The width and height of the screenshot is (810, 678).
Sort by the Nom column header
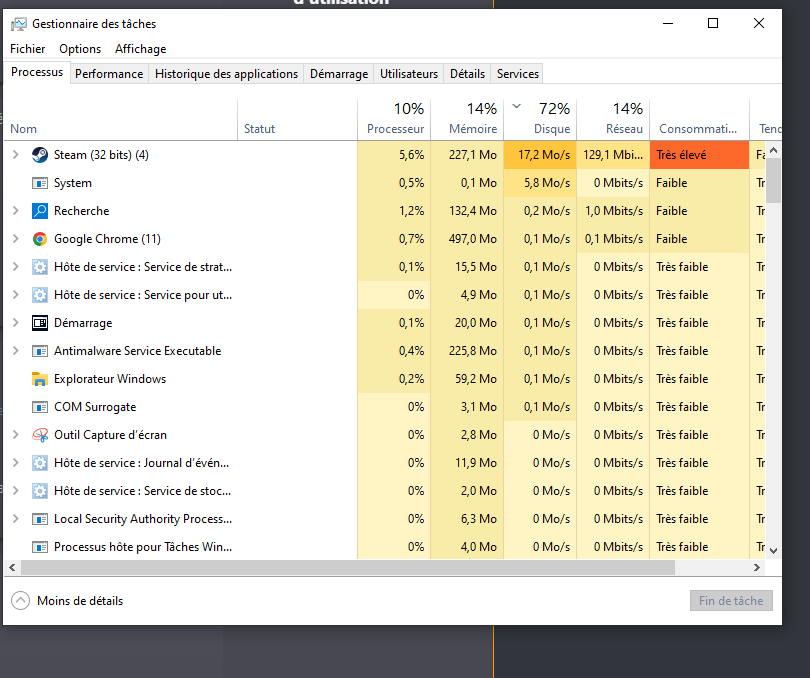[121, 119]
